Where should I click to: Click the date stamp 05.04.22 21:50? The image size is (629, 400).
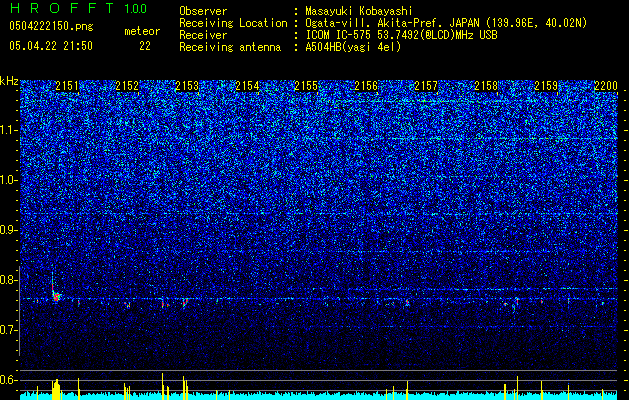(51, 46)
